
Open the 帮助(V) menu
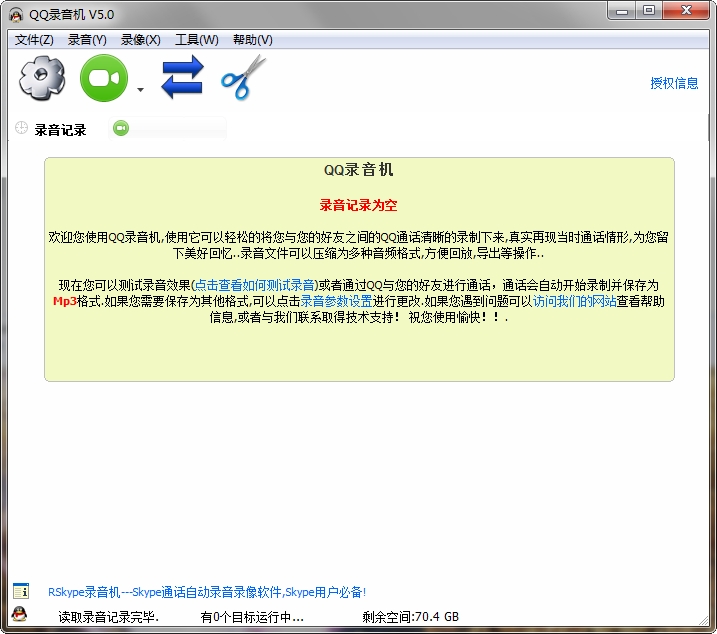pos(252,40)
